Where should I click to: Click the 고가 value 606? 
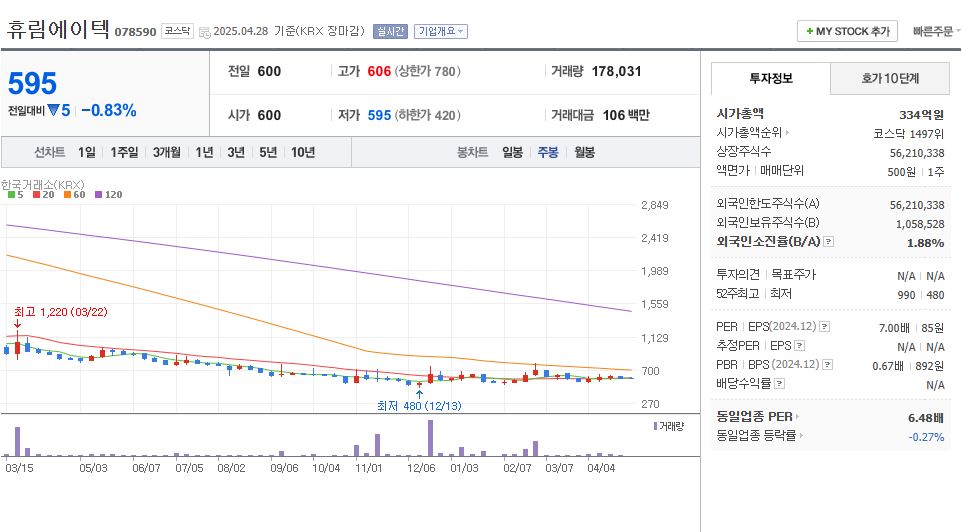point(379,71)
